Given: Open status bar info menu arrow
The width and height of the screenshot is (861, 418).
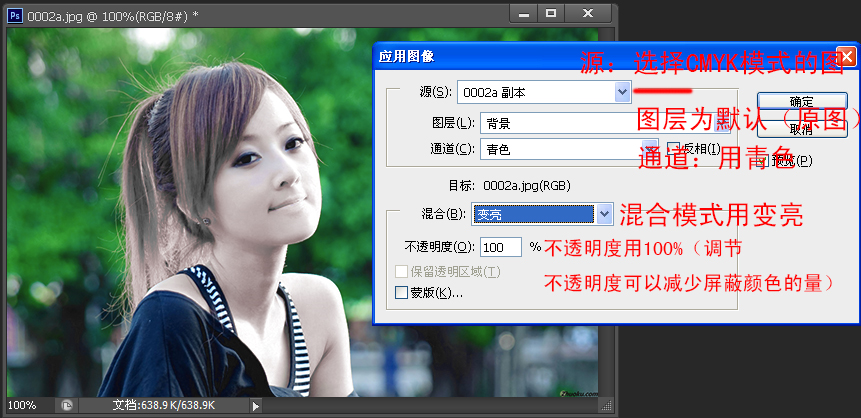Looking at the screenshot, I should [255, 406].
